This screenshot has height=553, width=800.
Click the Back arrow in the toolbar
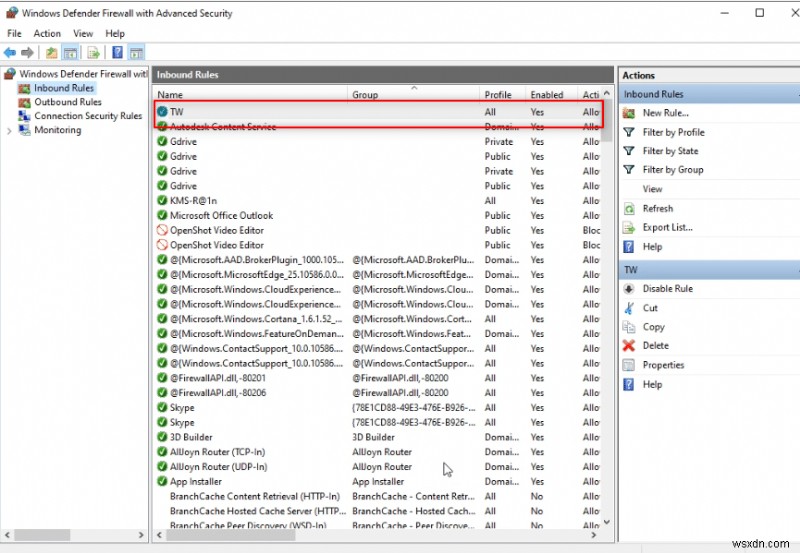click(x=9, y=52)
